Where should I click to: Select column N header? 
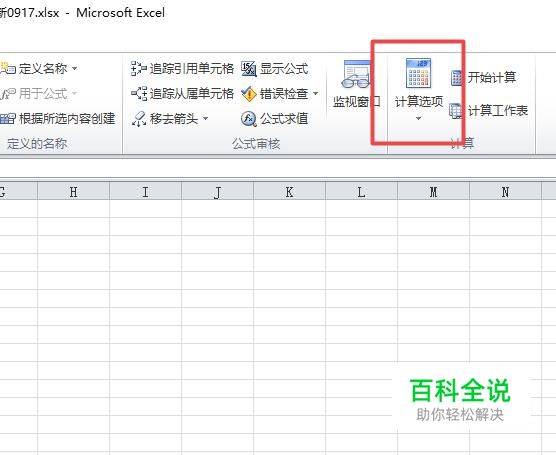coord(505,192)
